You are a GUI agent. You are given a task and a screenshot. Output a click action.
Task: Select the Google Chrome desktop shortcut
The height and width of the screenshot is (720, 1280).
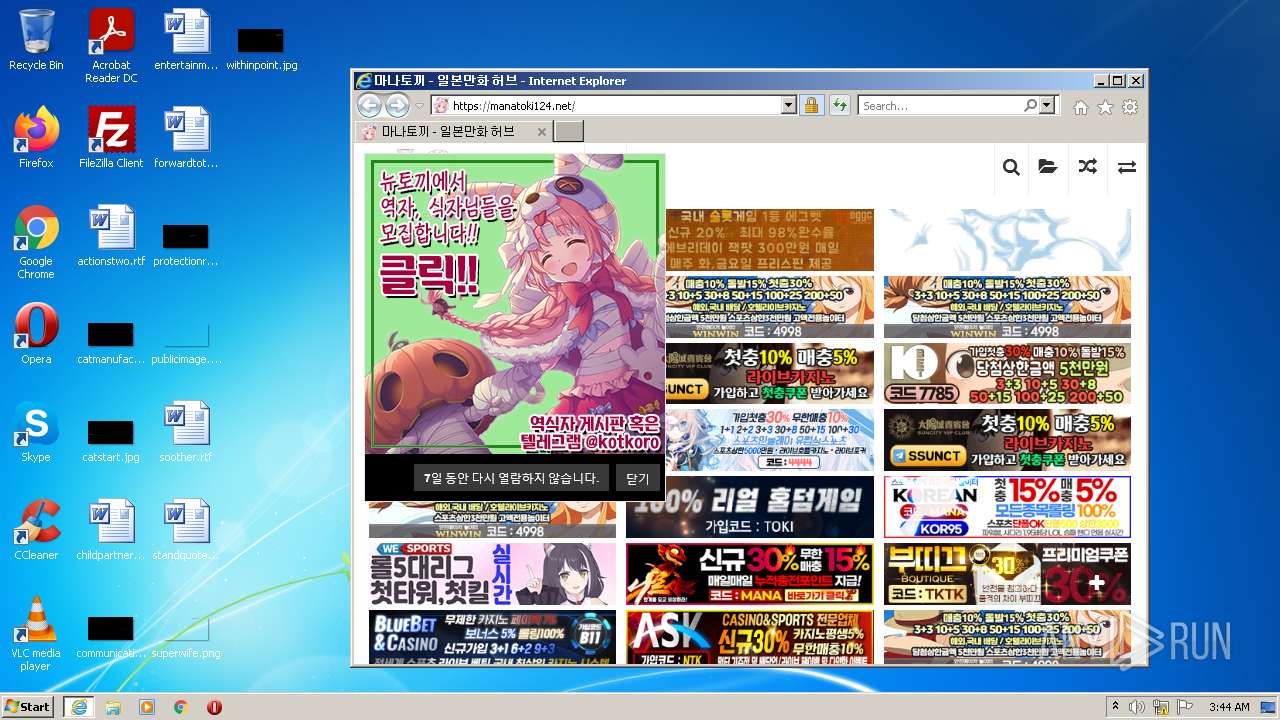point(36,242)
